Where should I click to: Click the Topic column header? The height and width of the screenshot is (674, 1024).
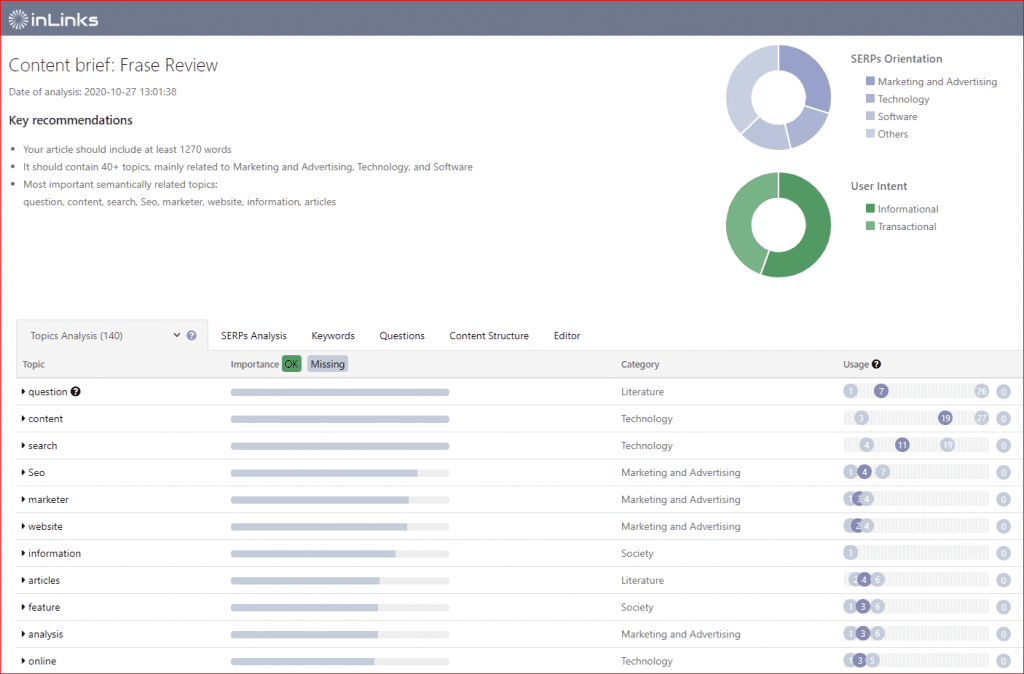(33, 364)
